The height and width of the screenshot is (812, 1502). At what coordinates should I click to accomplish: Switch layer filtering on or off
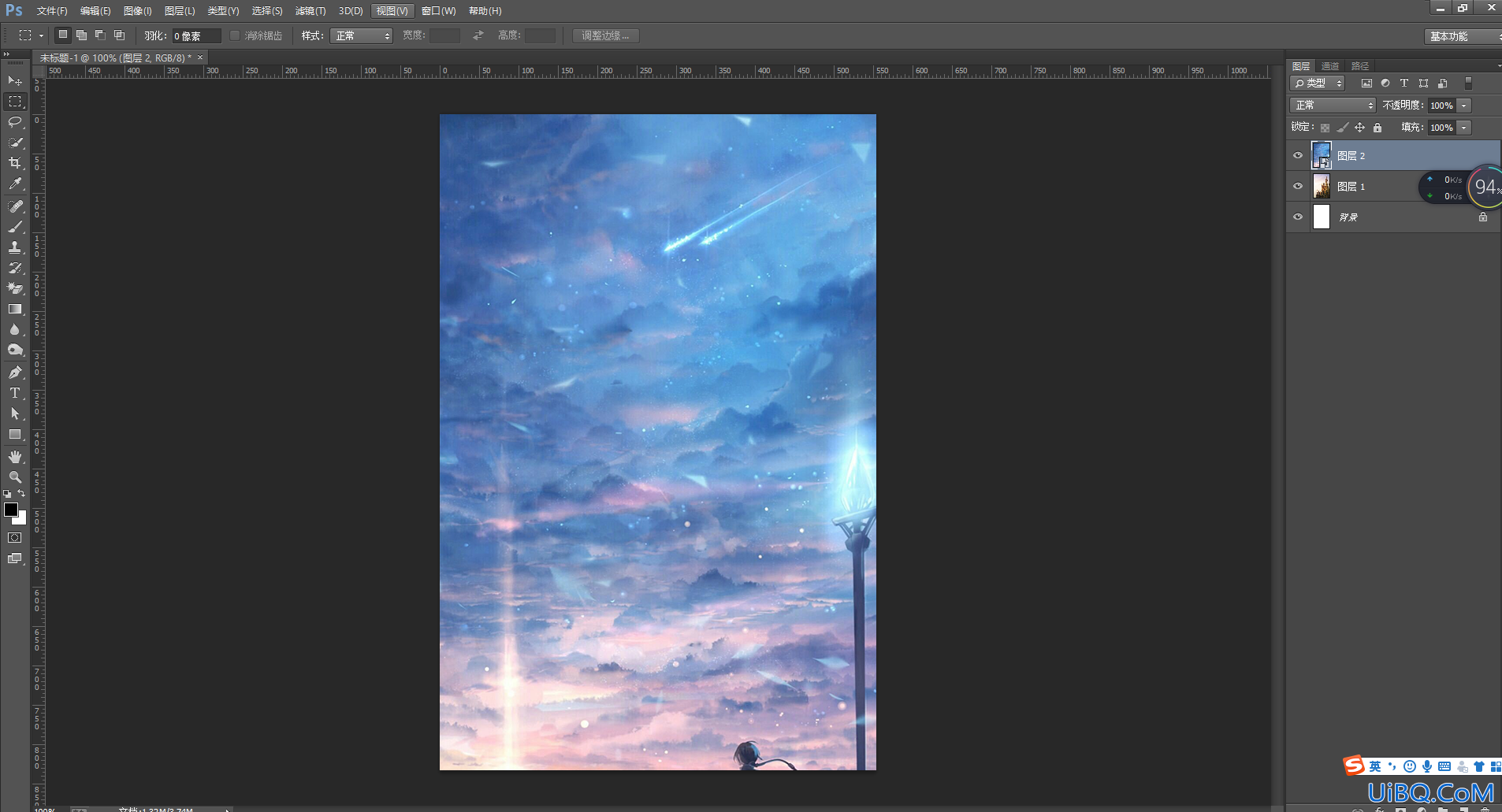pos(1468,83)
